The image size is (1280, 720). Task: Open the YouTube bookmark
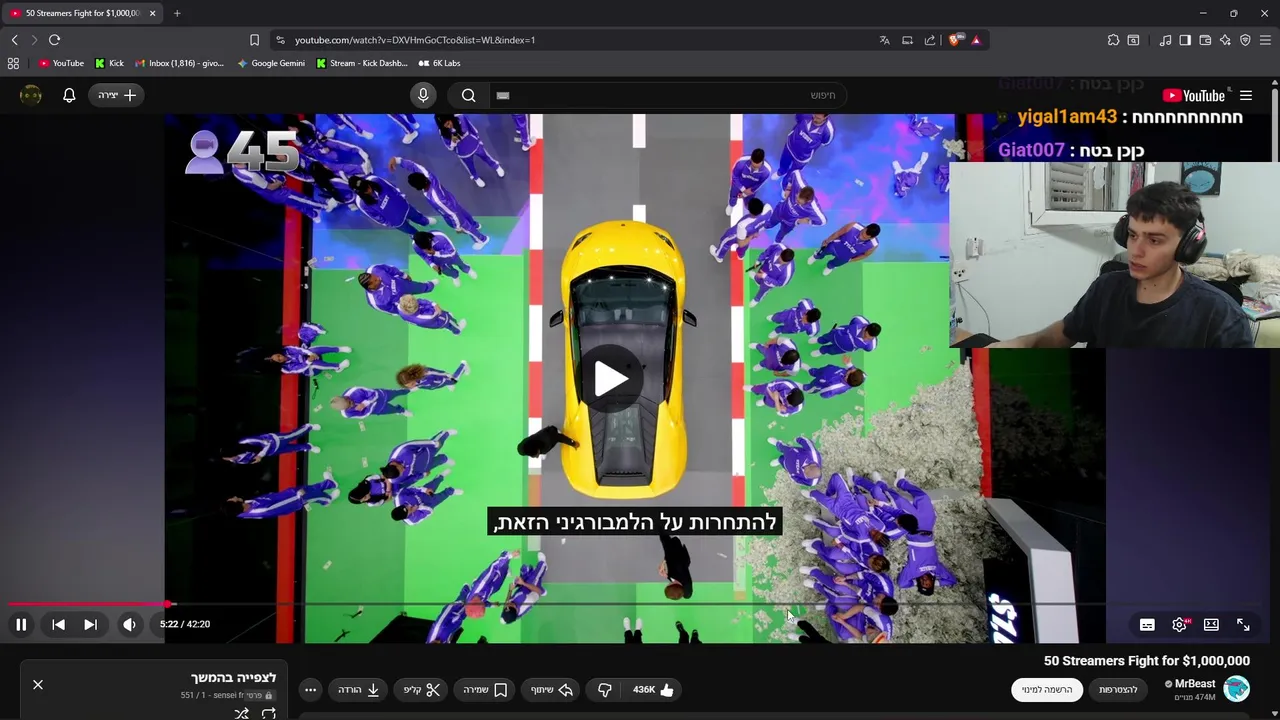[x=61, y=63]
